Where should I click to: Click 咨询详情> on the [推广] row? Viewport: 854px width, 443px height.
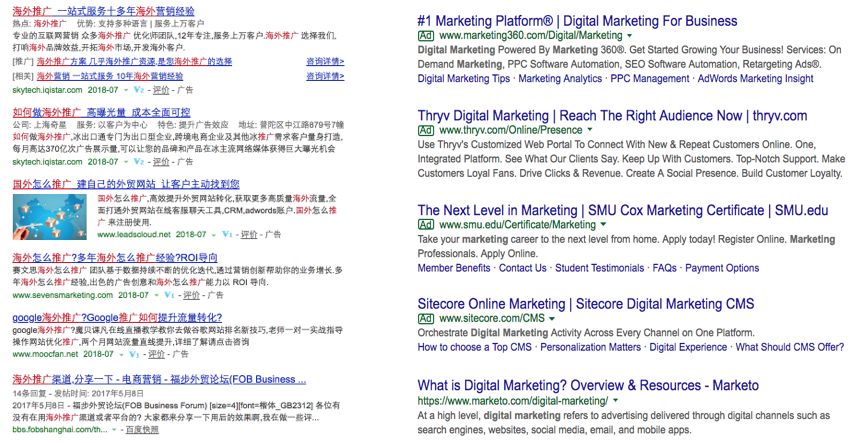point(325,62)
